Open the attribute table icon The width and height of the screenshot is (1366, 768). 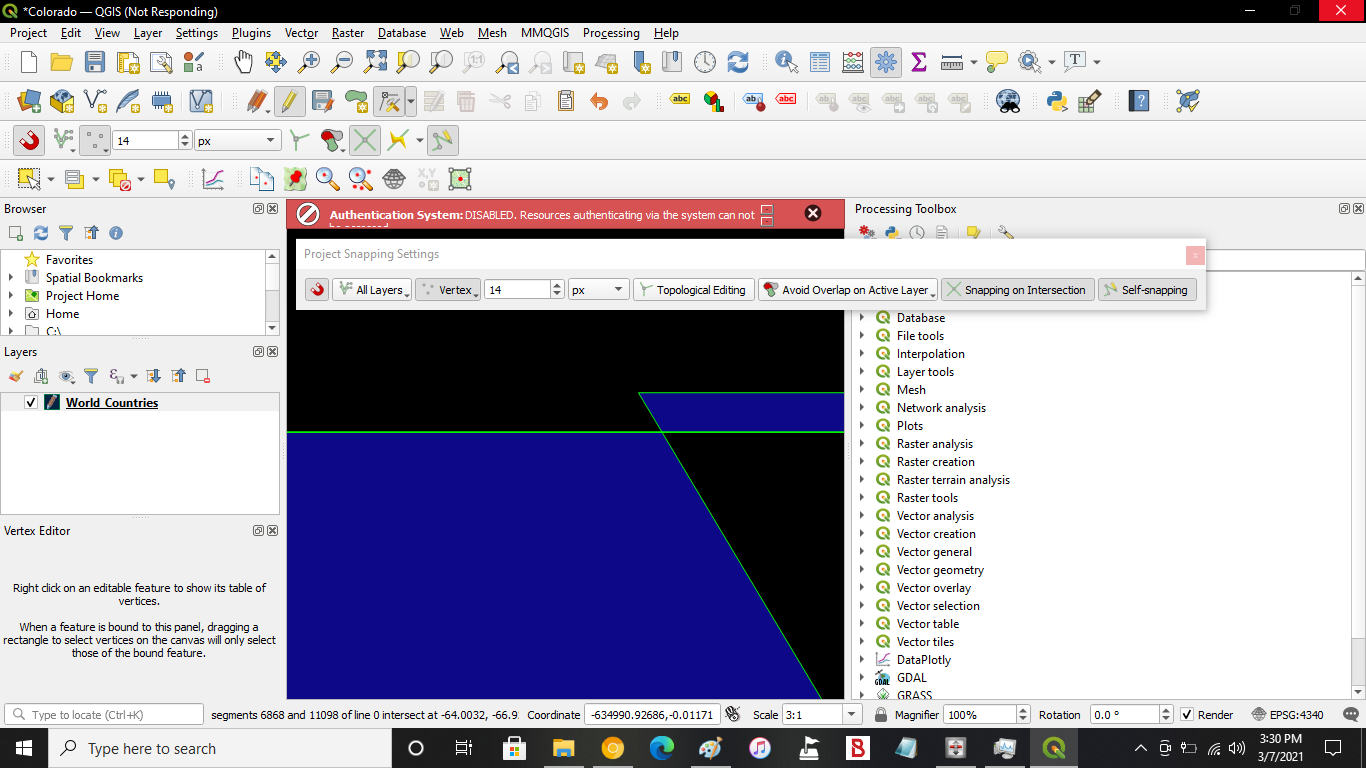(820, 61)
